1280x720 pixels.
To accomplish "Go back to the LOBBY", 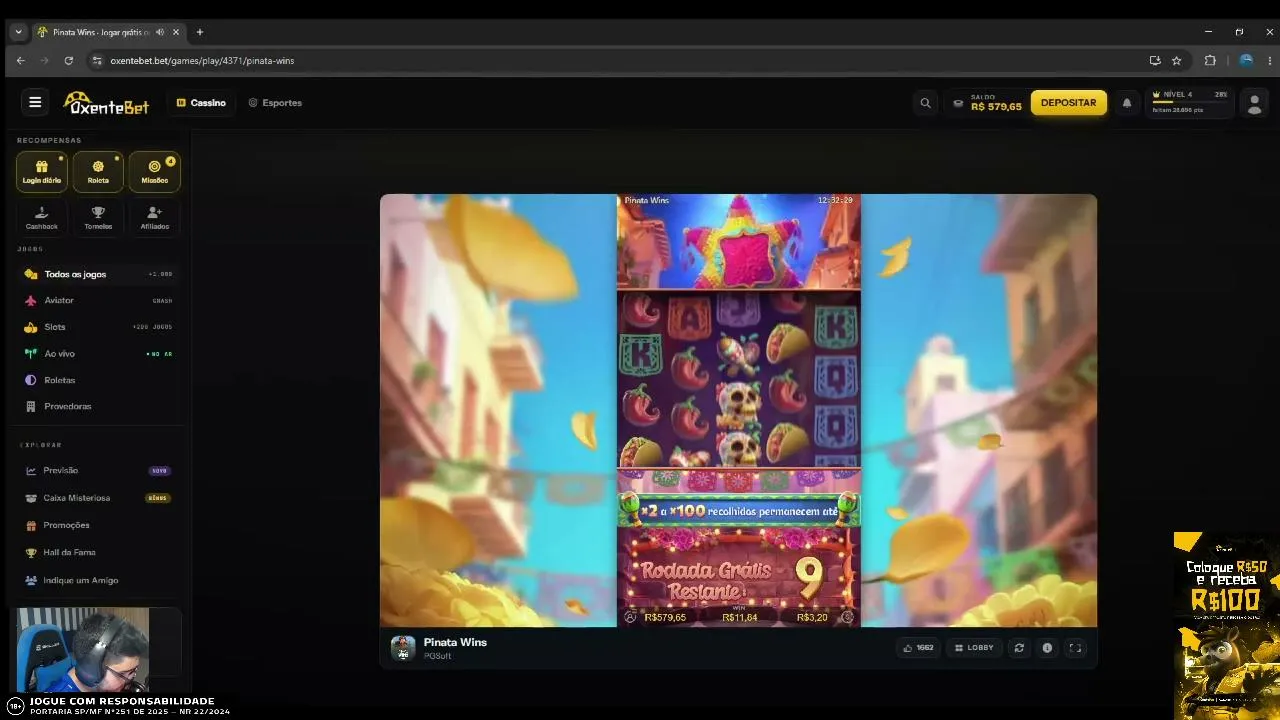I will (x=974, y=648).
